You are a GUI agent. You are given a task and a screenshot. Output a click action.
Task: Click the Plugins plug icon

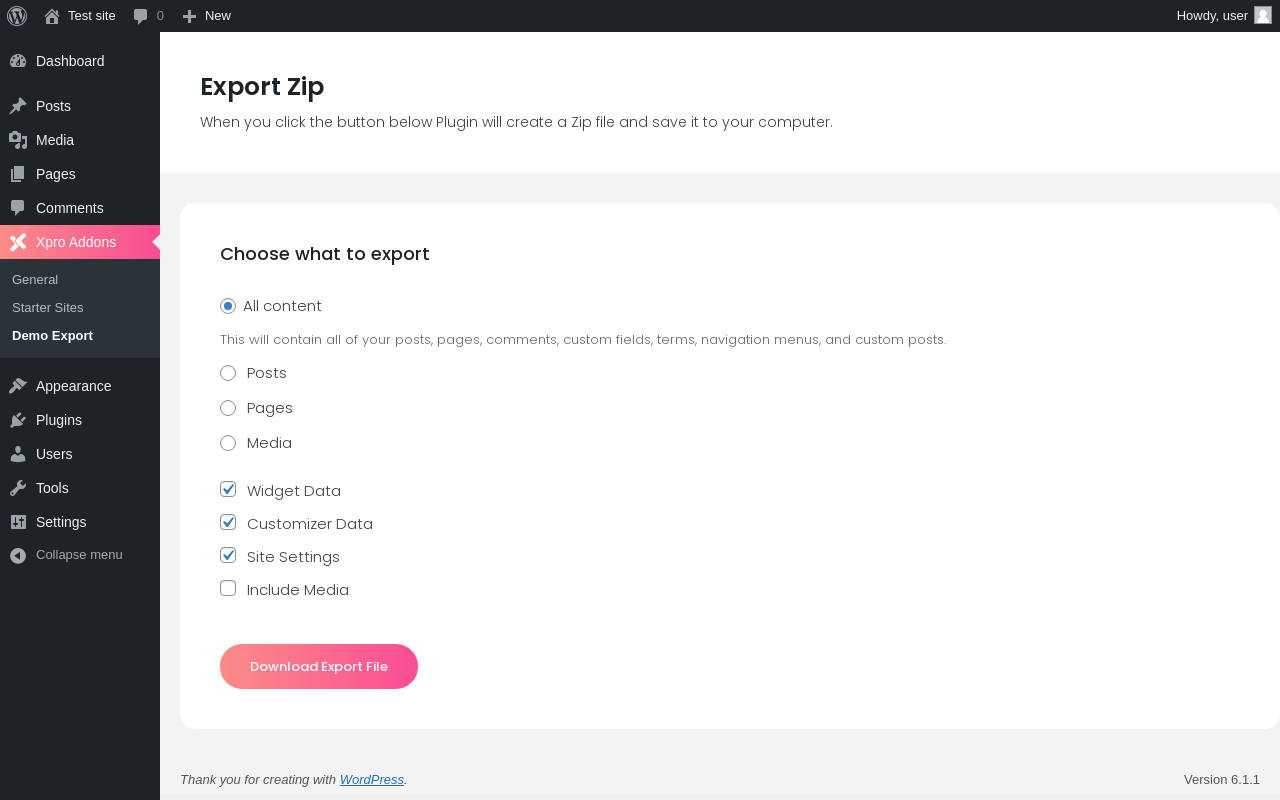click(18, 420)
